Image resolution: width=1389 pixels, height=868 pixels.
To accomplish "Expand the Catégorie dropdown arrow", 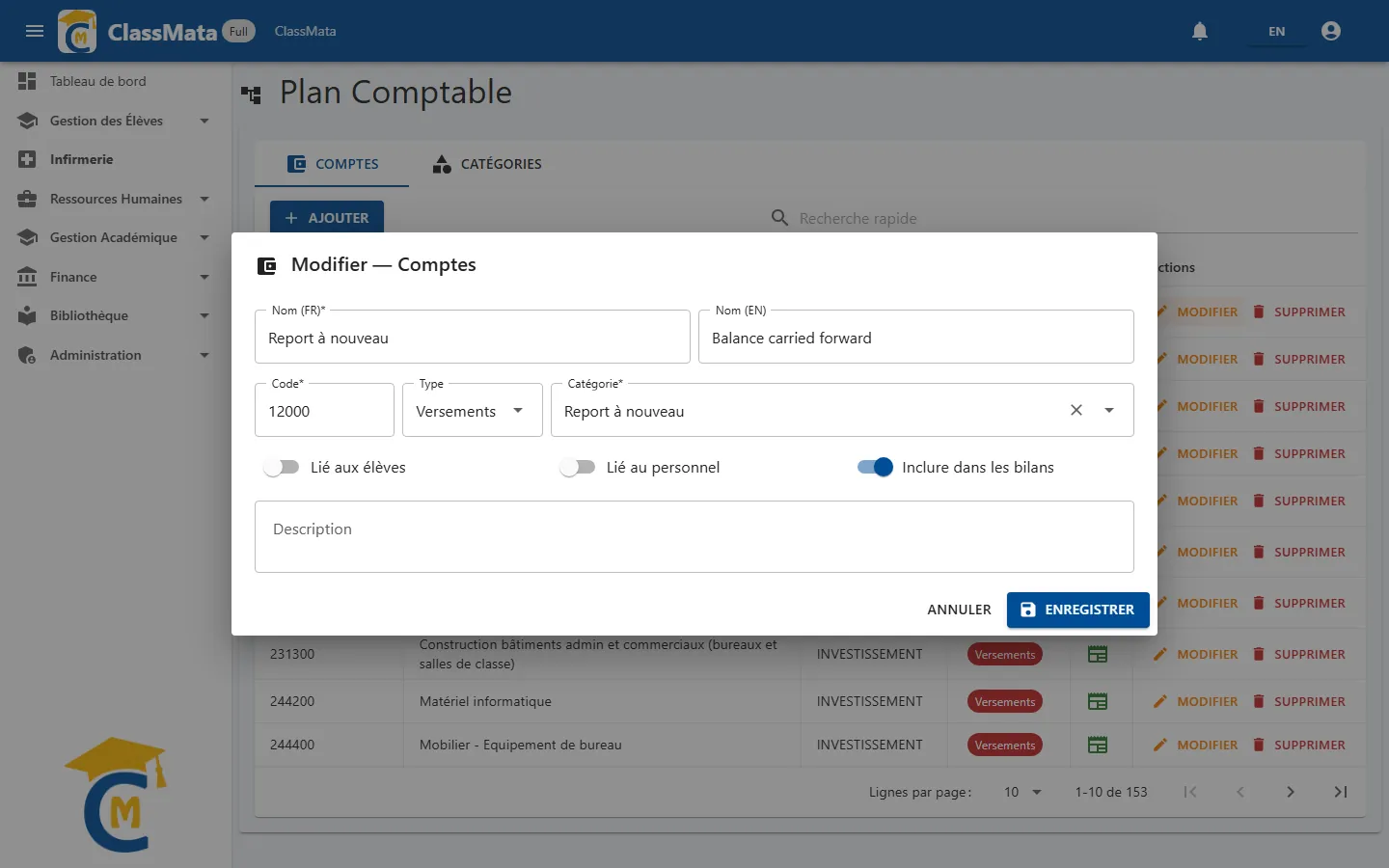I will point(1109,410).
